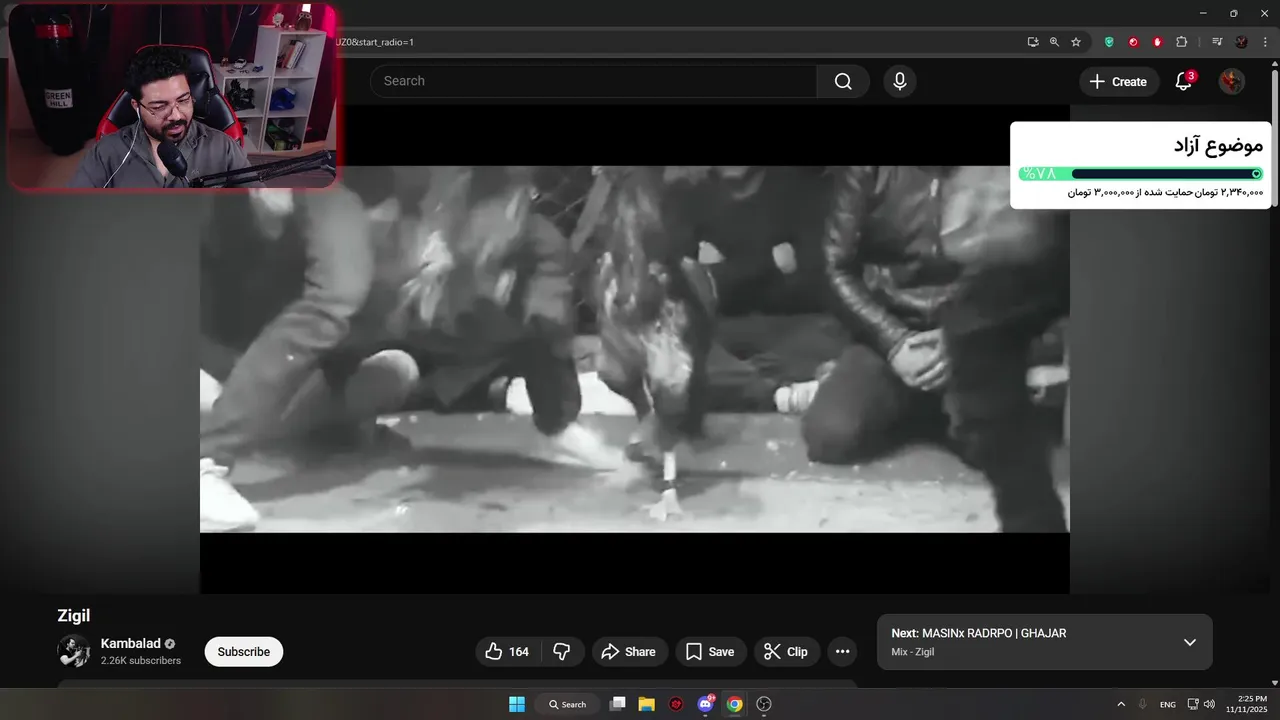This screenshot has width=1280, height=720.
Task: Open Chrome three-dot menu
Action: (x=1265, y=42)
